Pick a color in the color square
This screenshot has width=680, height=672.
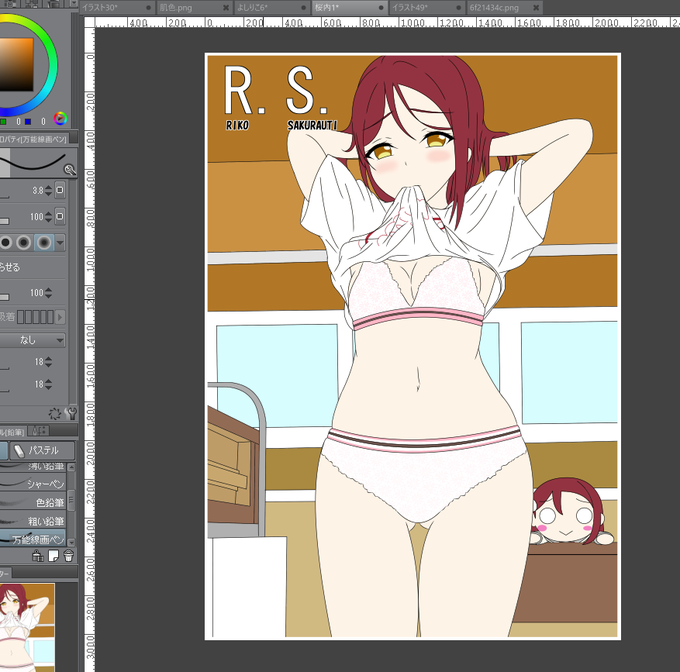point(16,64)
